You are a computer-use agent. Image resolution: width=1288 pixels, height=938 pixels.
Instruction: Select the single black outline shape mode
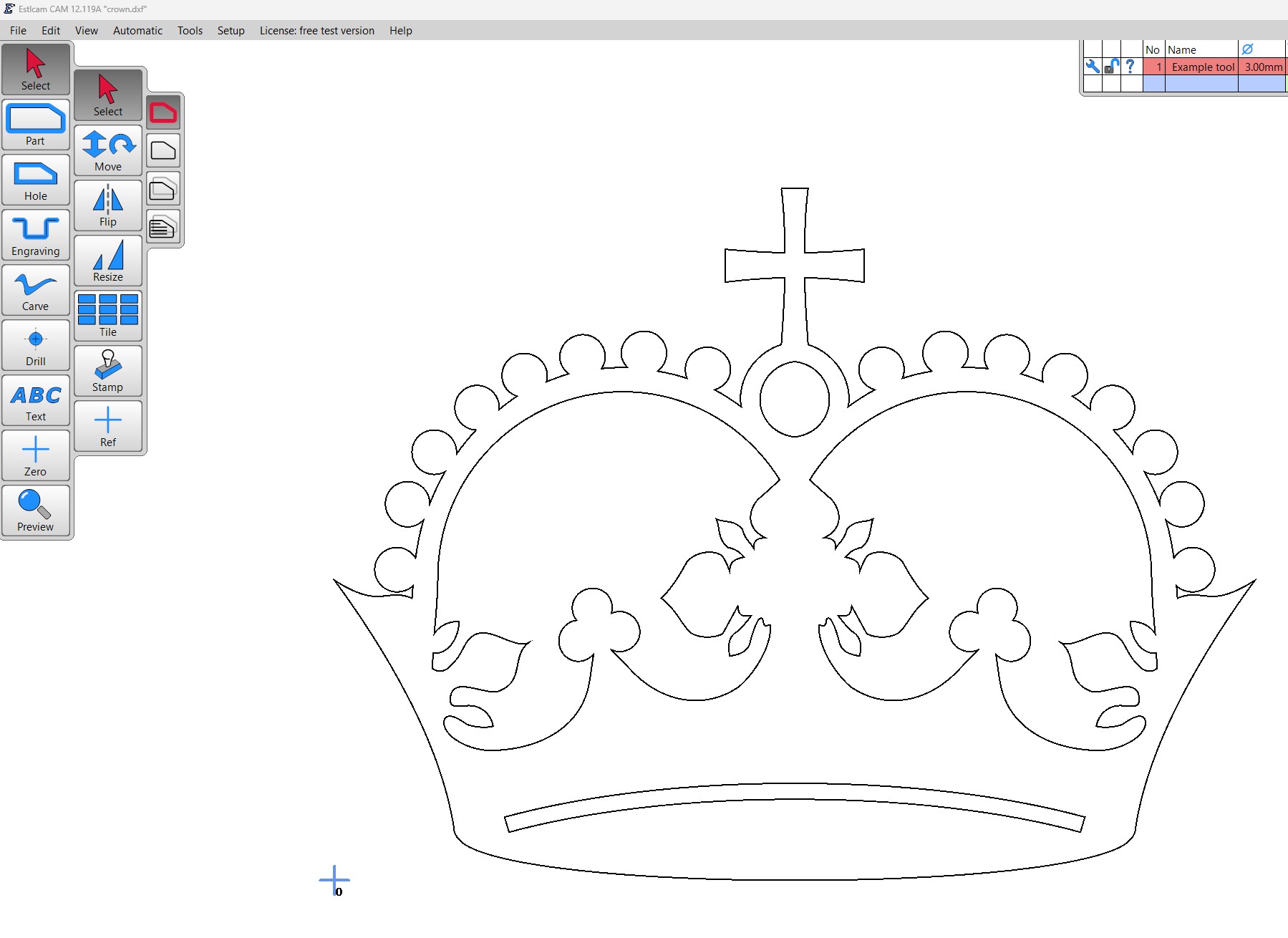point(163,150)
